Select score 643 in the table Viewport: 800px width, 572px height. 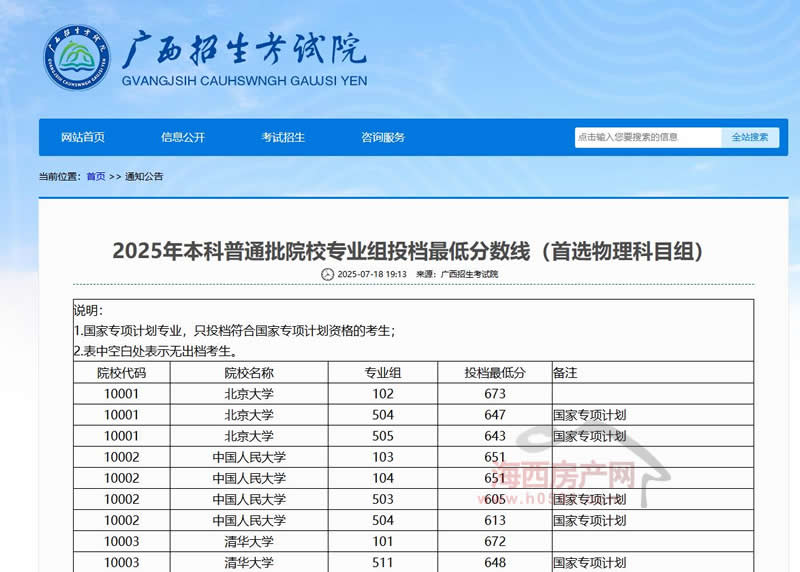click(x=495, y=436)
